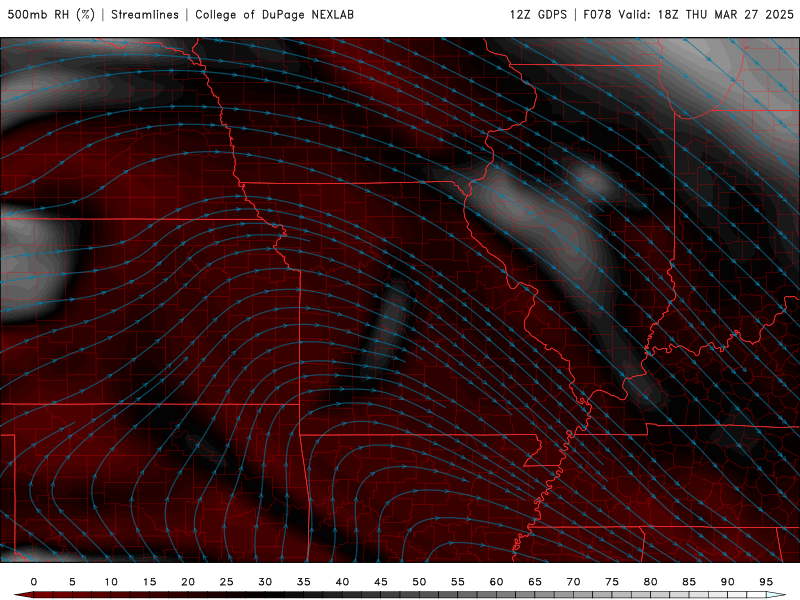Image resolution: width=800 pixels, height=600 pixels.
Task: Click the legend value "0"
Action: pyautogui.click(x=34, y=582)
